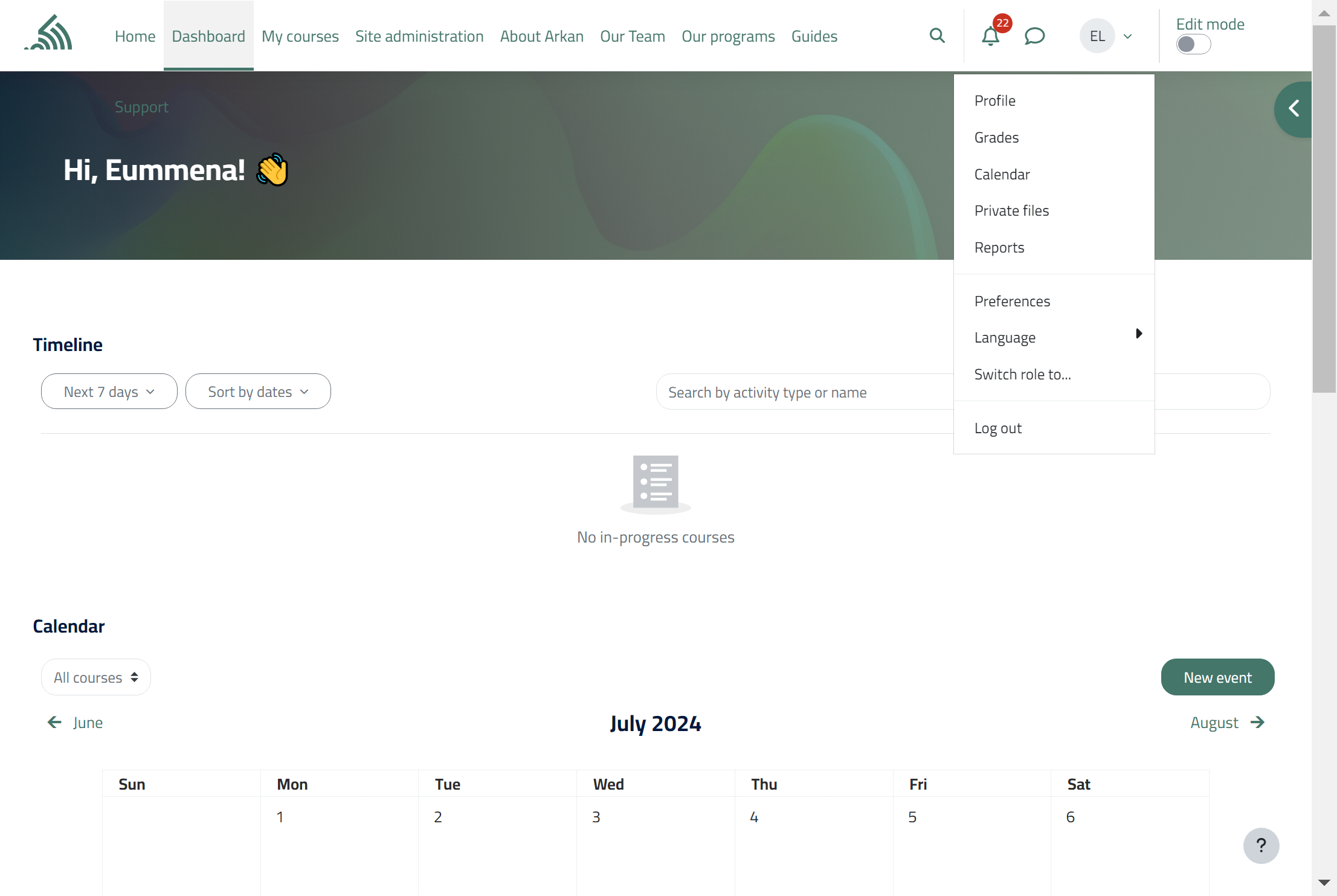Go to the Home nav link
The image size is (1337, 896).
point(135,36)
